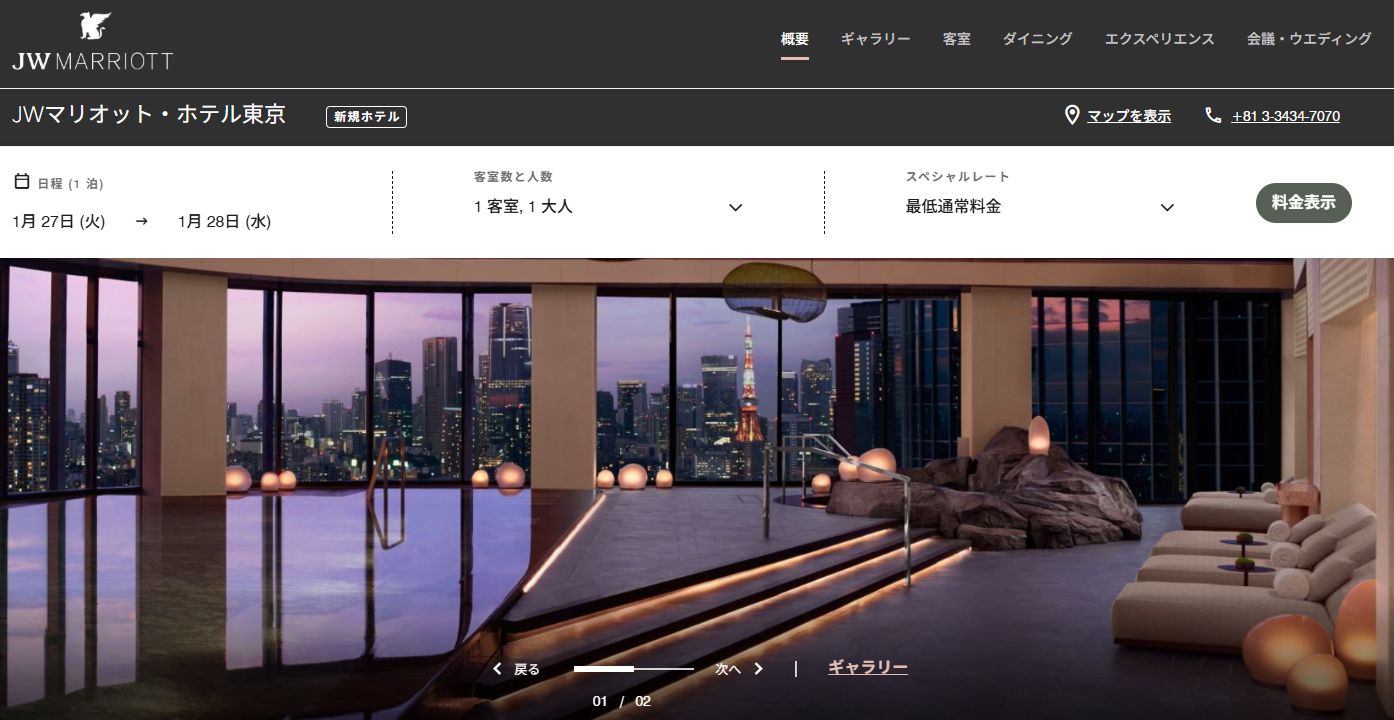Click the map pin icon
The width and height of the screenshot is (1394, 720).
1072,116
